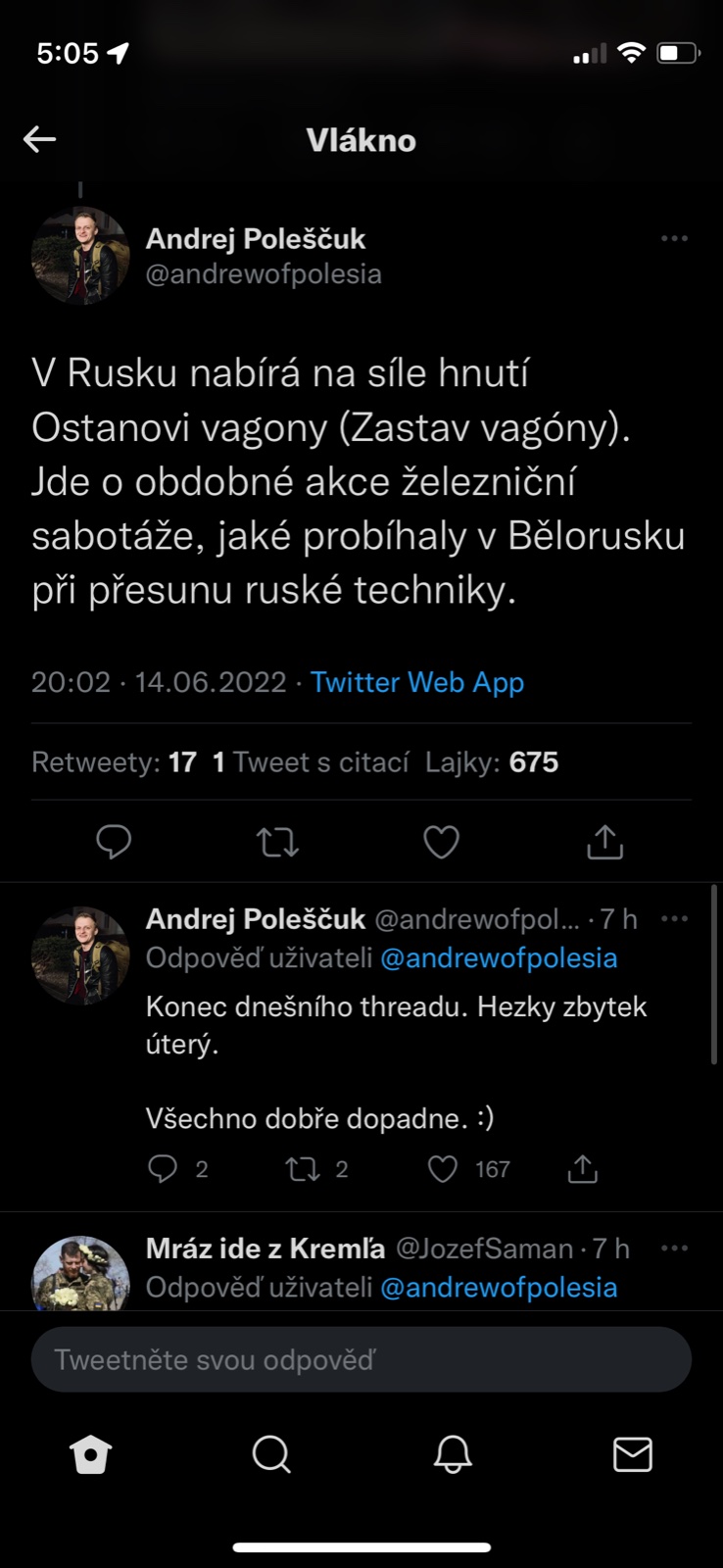View the list of 17 Retweety
Viewport: 723px width, 1568px height.
(x=114, y=762)
